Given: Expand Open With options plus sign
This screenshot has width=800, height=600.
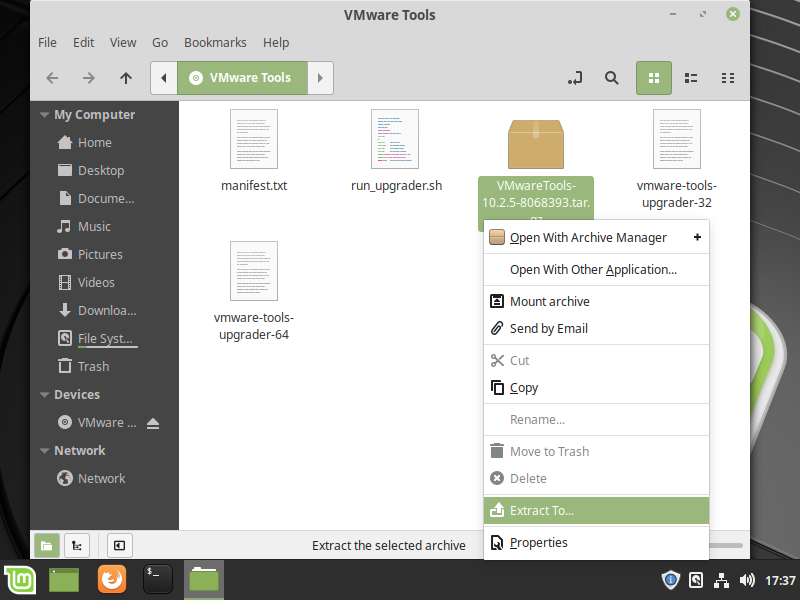Looking at the screenshot, I should point(697,237).
